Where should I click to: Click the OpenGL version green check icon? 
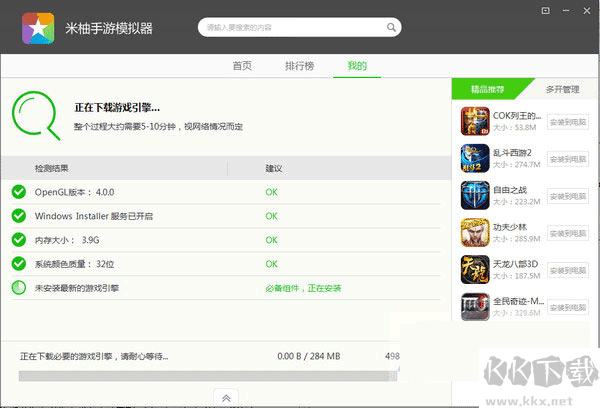click(x=19, y=192)
